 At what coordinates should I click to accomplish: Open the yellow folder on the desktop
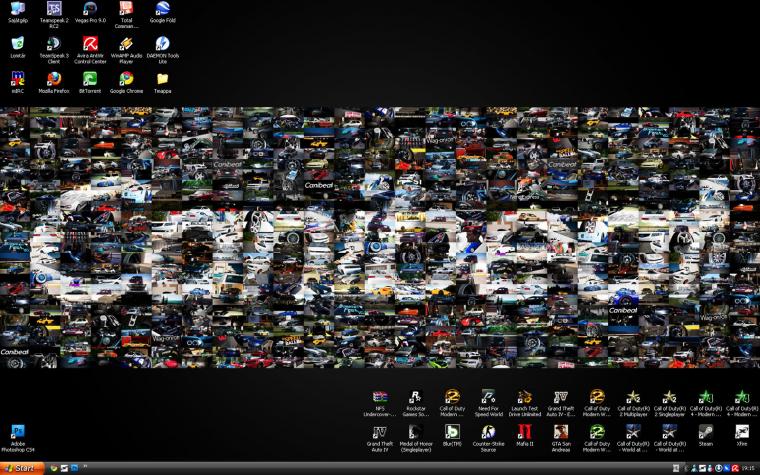[x=162, y=82]
